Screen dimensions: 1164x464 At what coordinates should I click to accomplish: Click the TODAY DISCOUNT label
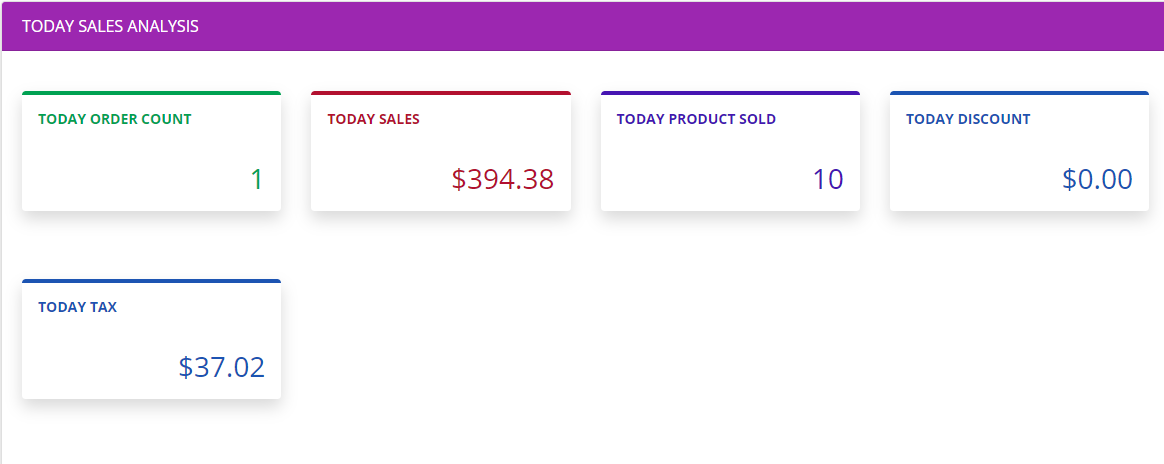coord(968,119)
